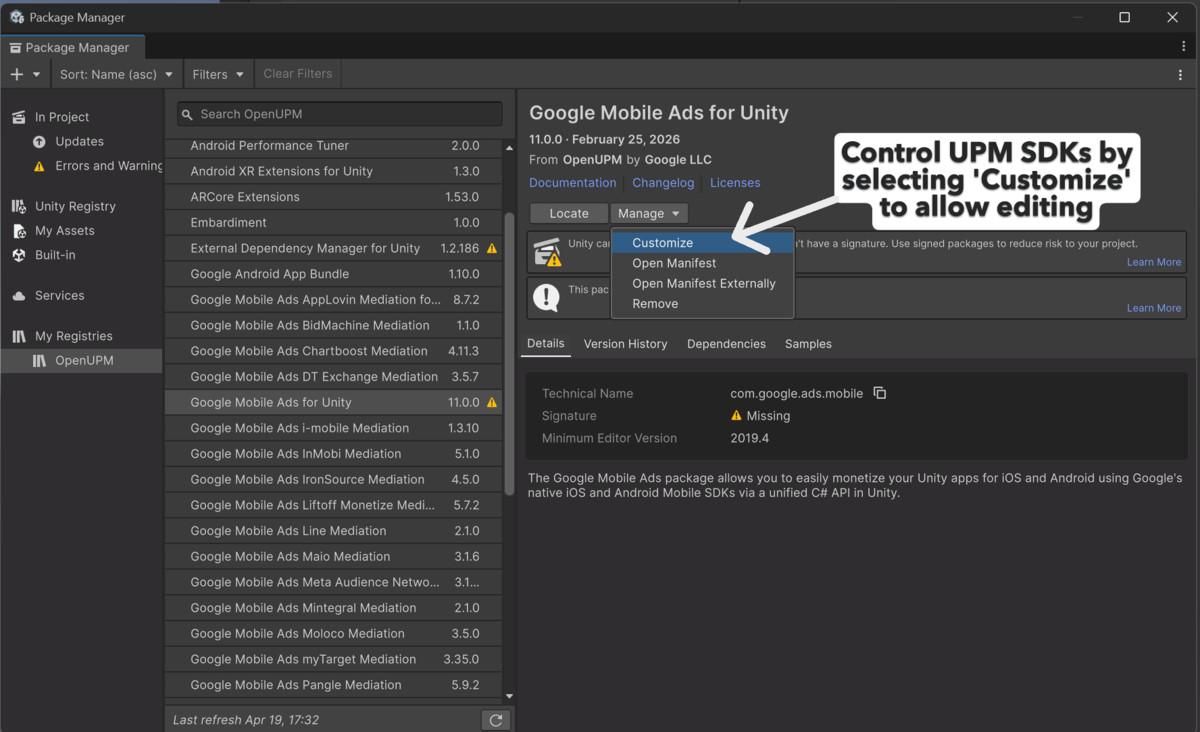Select Remove from the Manage menu

(702, 304)
